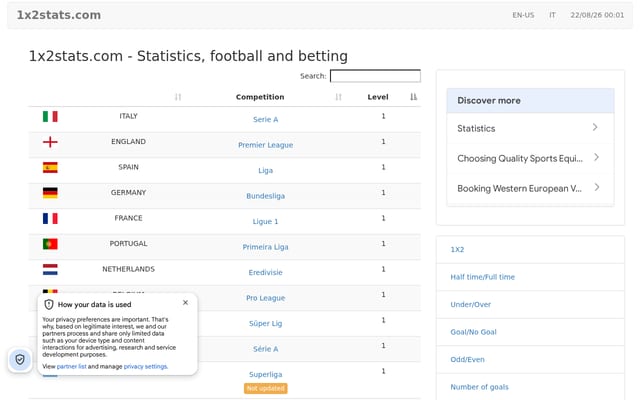Image resolution: width=640 pixels, height=400 pixels.
Task: Open the privacy settings link
Action: 145,367
